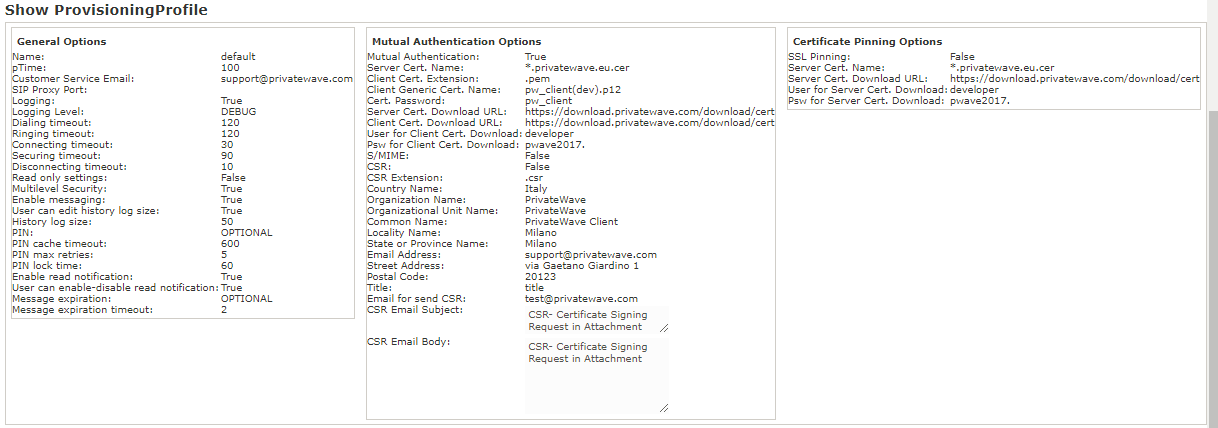Click the 'User can enable-disable read notification' label

[115, 288]
